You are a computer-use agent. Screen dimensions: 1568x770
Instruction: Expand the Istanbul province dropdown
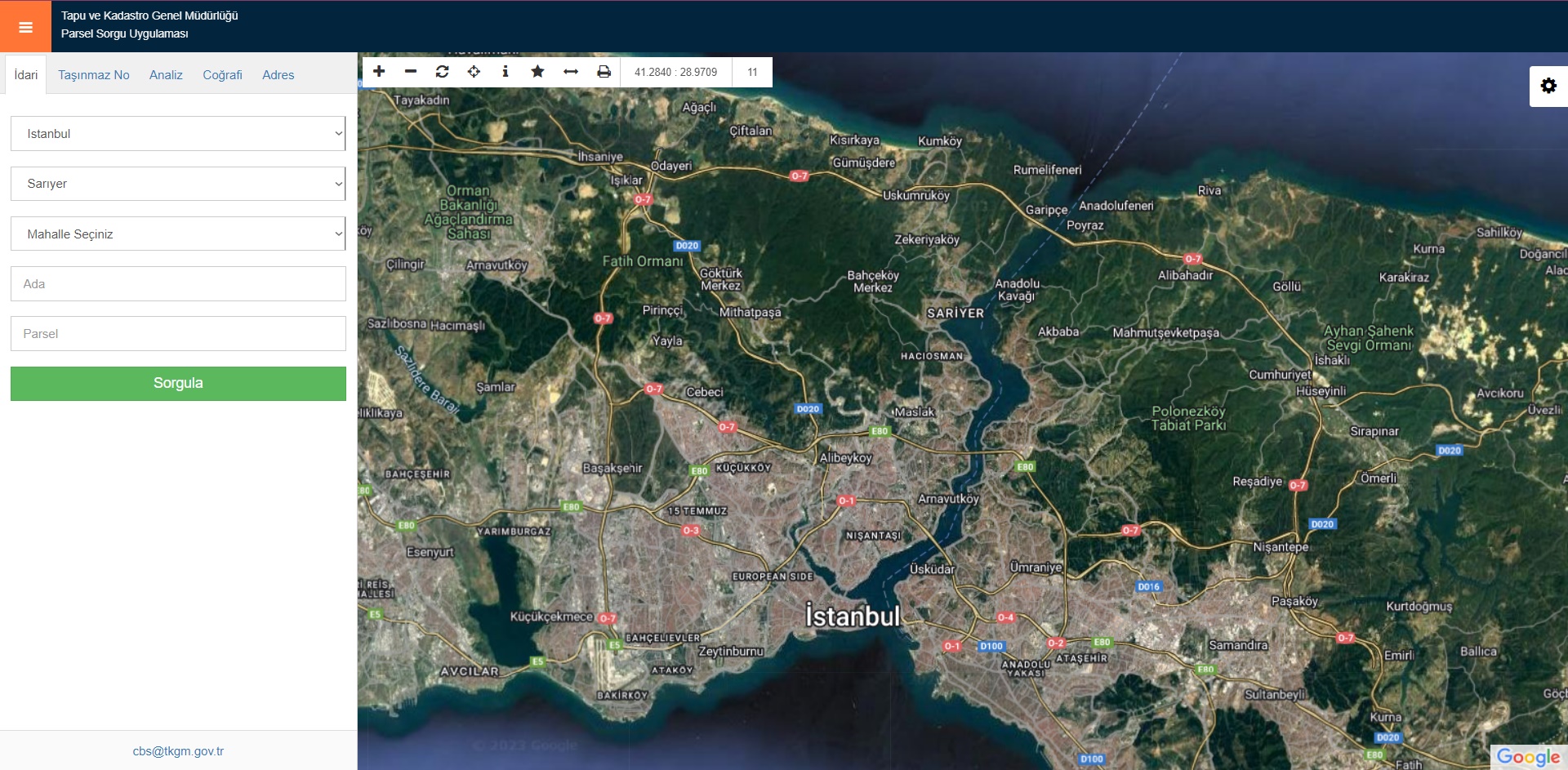(178, 134)
